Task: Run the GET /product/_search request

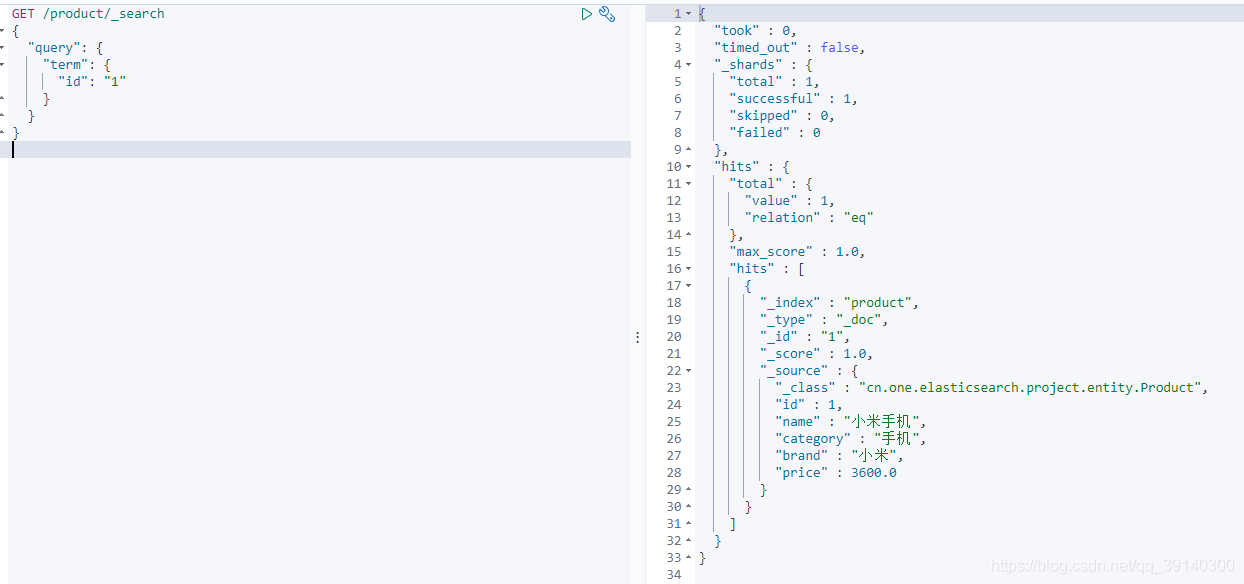Action: [x=587, y=14]
